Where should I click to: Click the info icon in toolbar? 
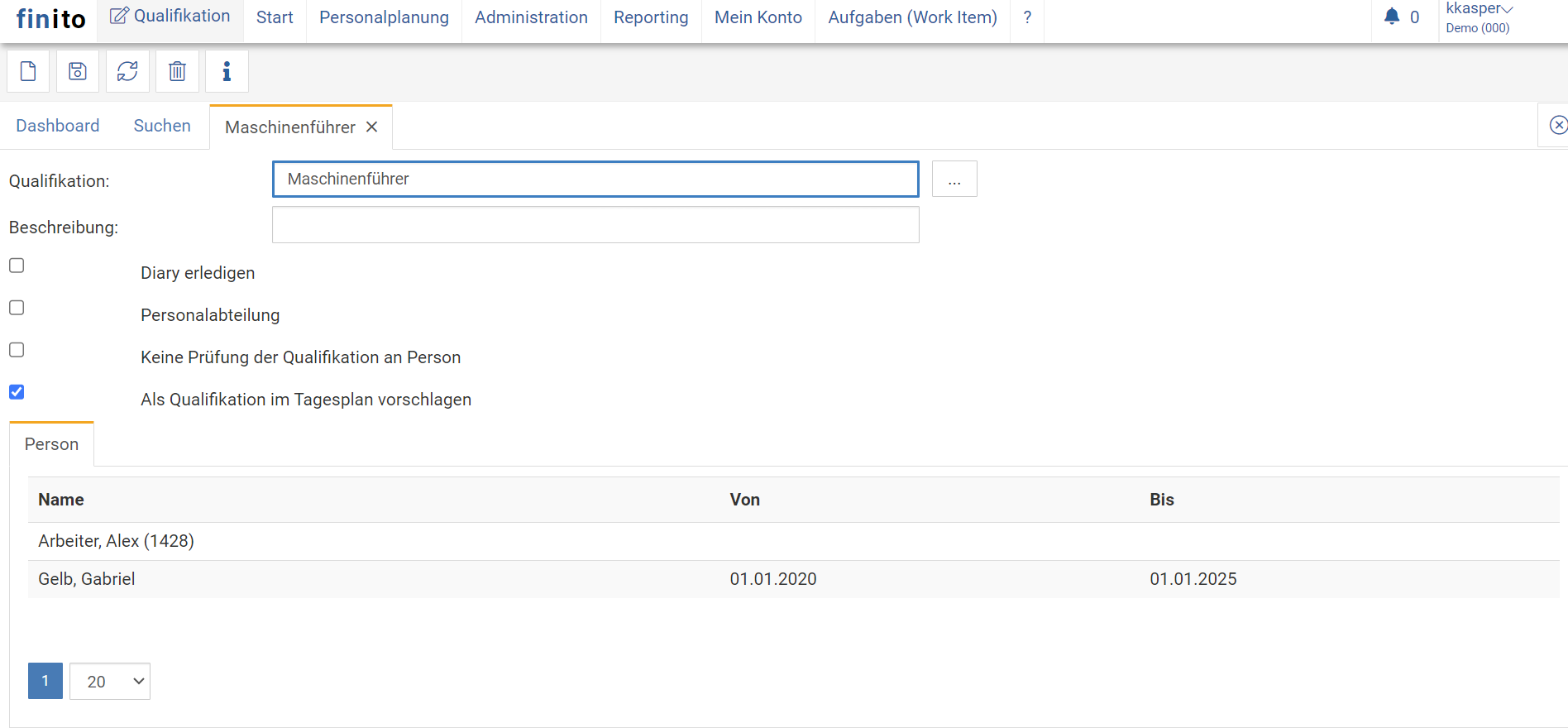click(x=227, y=71)
